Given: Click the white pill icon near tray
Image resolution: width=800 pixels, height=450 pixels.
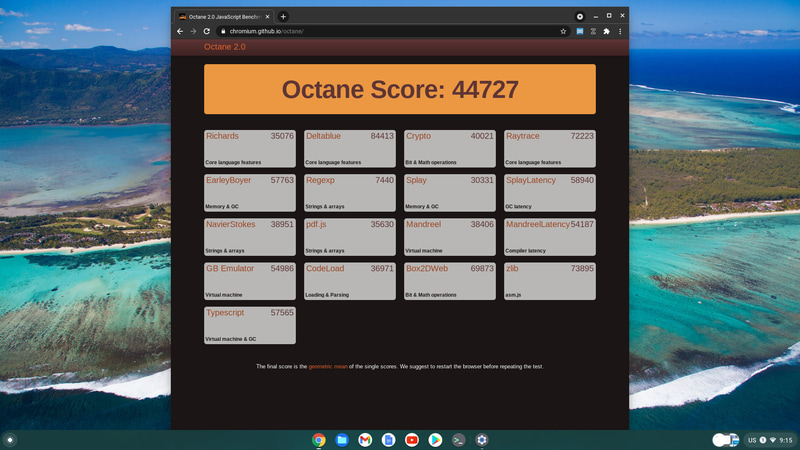Looking at the screenshot, I should pyautogui.click(x=726, y=440).
